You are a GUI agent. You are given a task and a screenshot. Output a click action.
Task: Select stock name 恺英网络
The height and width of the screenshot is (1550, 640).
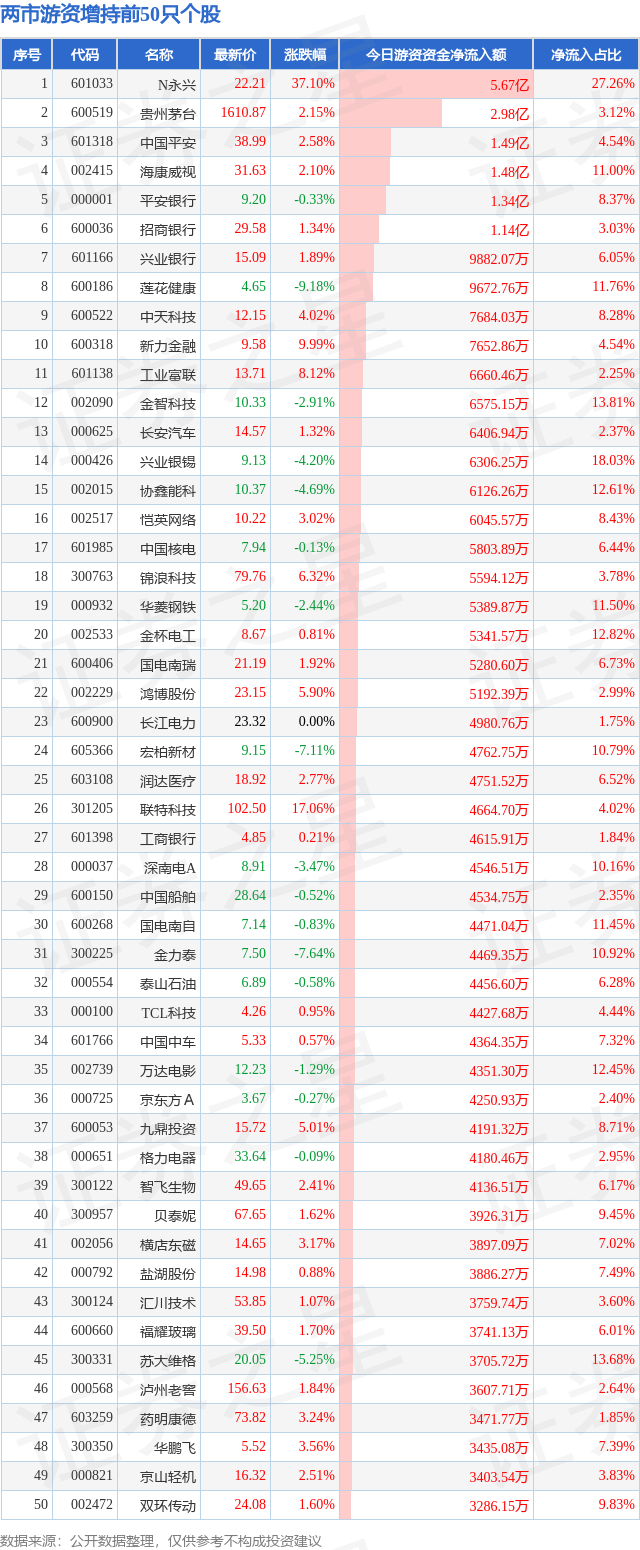tap(168, 520)
